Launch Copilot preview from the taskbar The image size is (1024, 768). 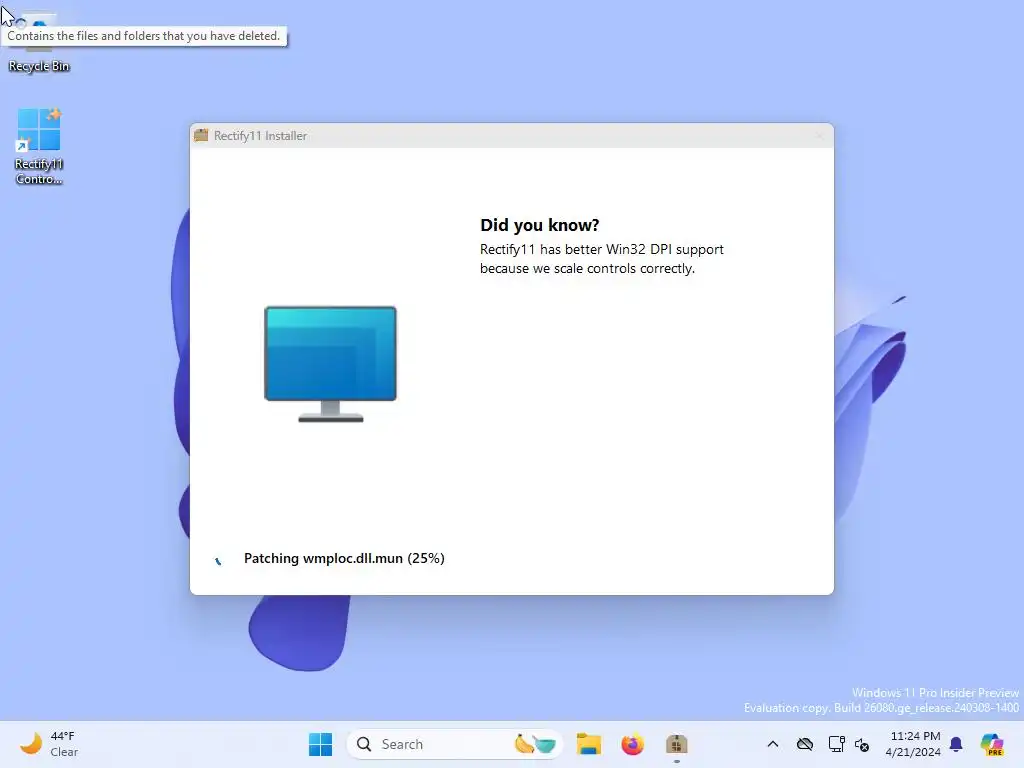pos(992,744)
